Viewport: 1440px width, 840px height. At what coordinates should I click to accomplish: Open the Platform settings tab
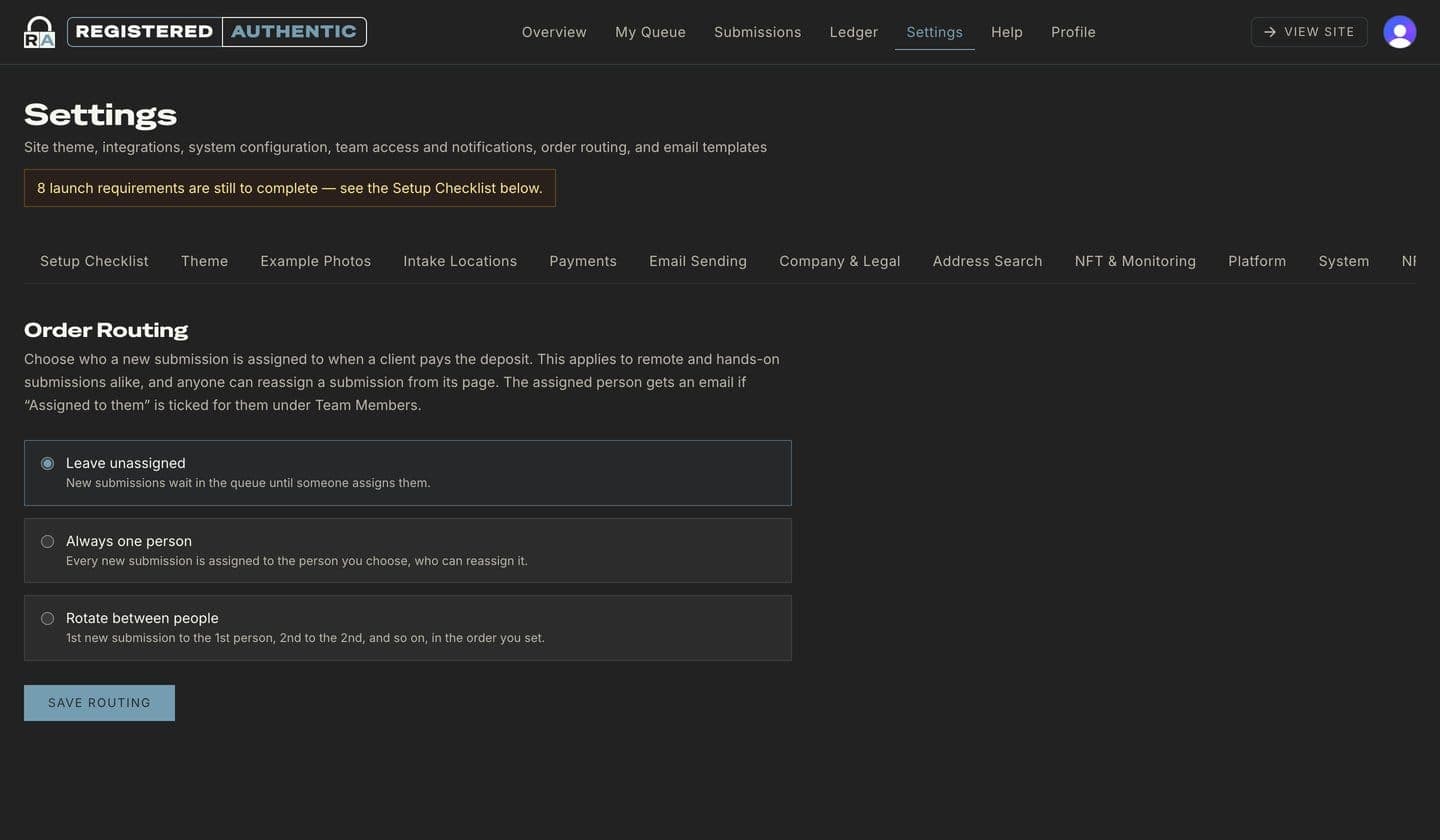[1257, 261]
